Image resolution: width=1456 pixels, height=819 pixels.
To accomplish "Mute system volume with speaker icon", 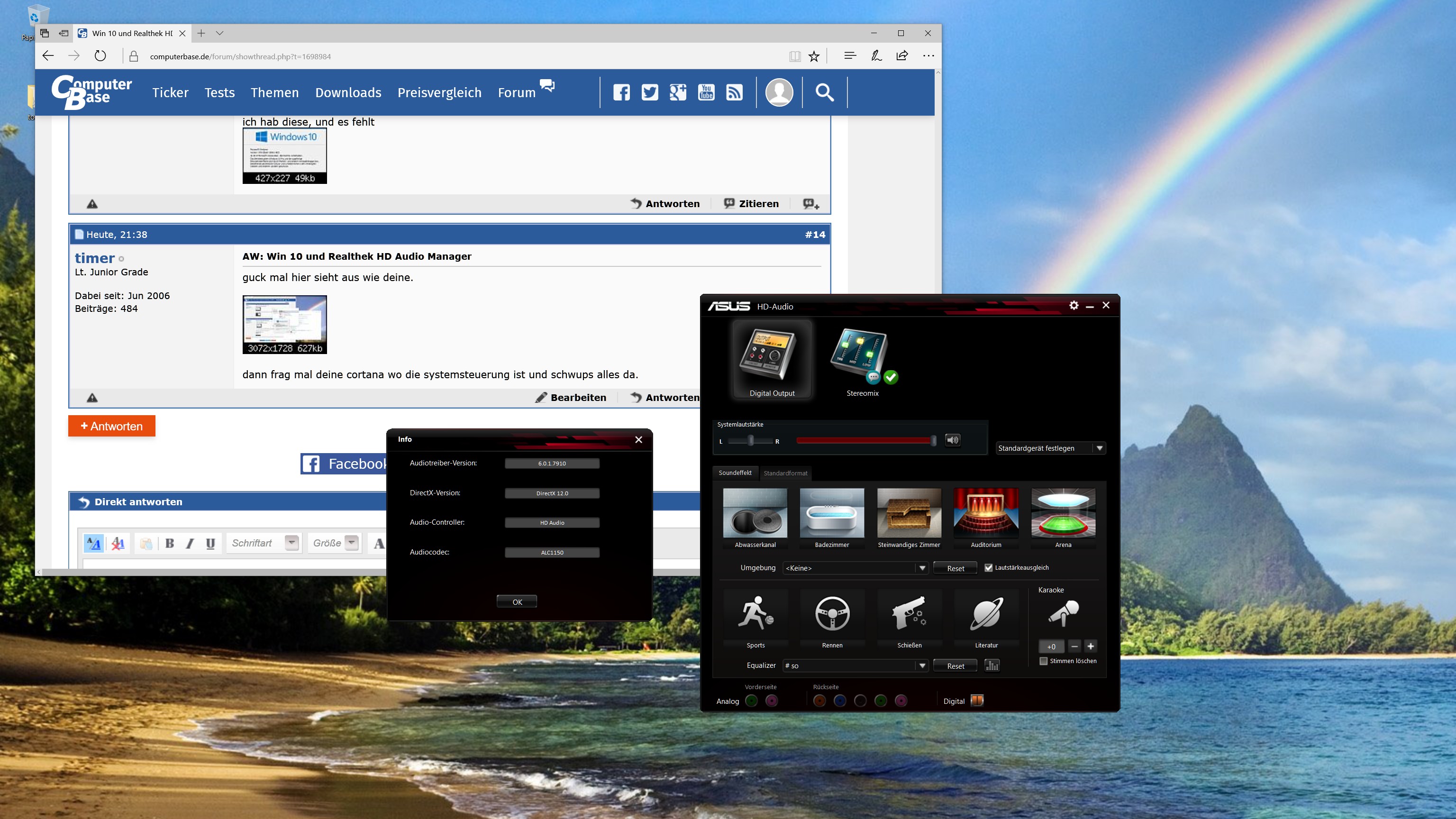I will coord(952,440).
